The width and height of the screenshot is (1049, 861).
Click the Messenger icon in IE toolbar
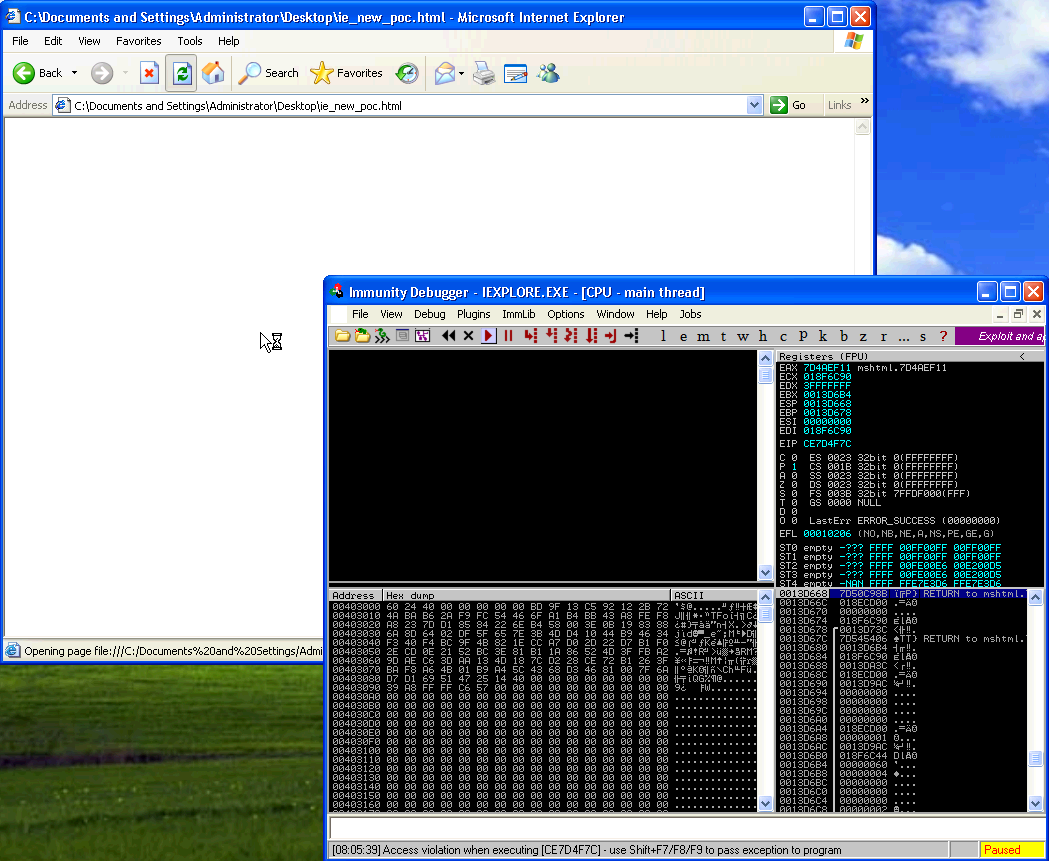click(548, 73)
